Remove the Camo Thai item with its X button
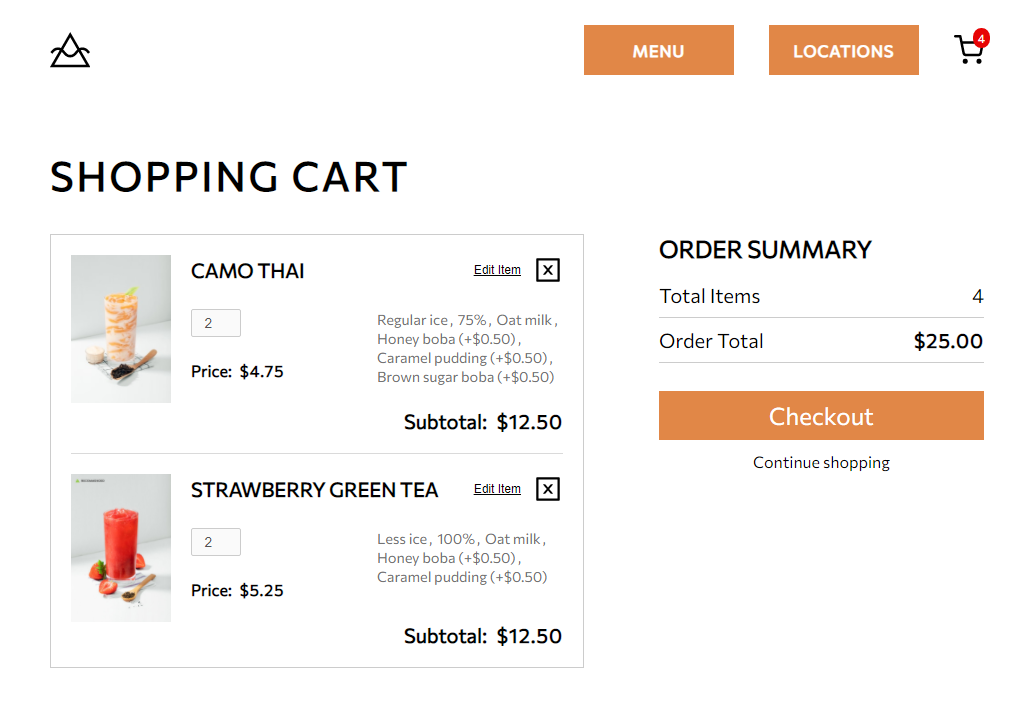Image resolution: width=1032 pixels, height=714 pixels. click(x=547, y=270)
